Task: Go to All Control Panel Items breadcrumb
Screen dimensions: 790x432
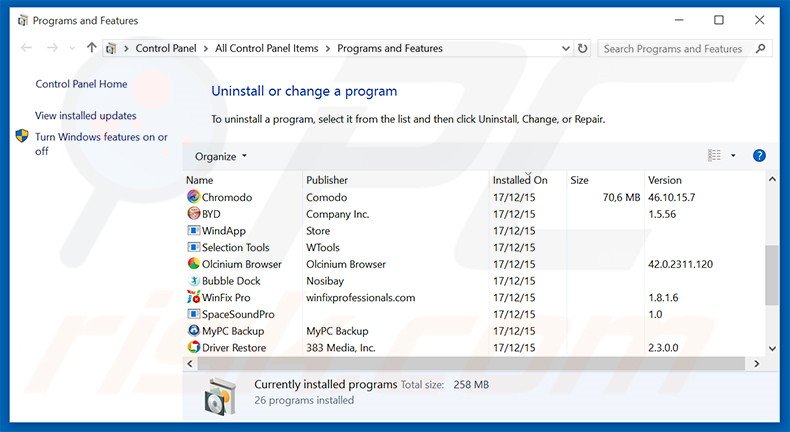Action: (x=267, y=48)
